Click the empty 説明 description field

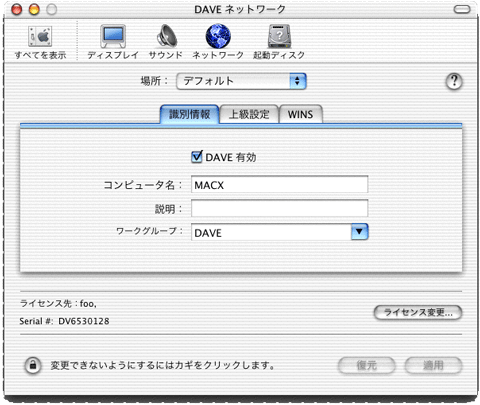tap(279, 208)
